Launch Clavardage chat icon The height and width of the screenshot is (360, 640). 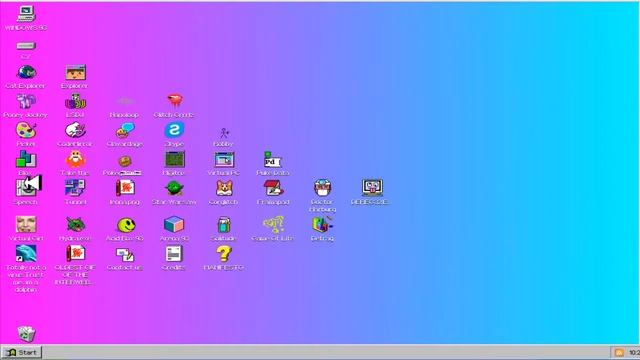pos(125,130)
